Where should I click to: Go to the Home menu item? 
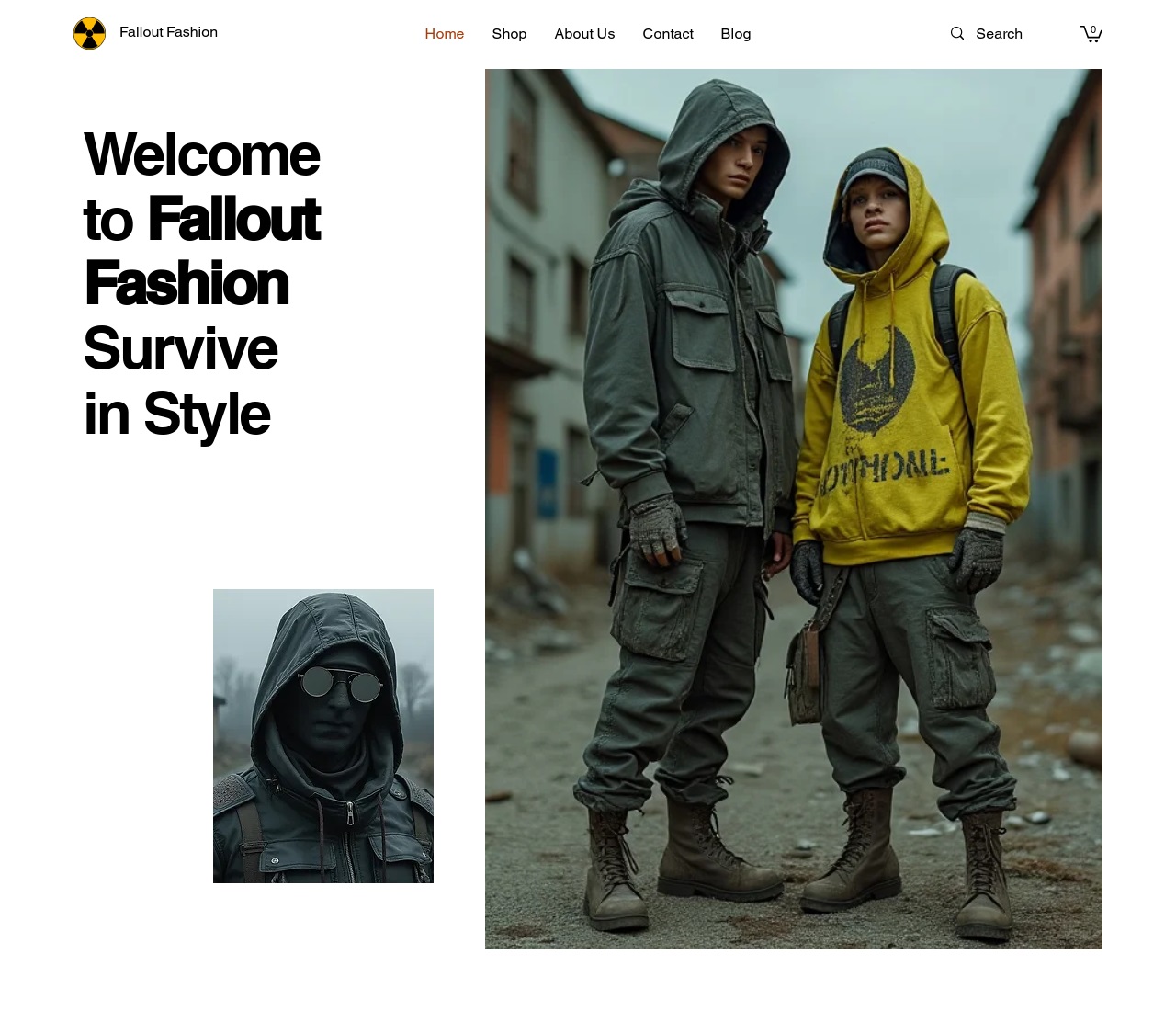pos(445,34)
